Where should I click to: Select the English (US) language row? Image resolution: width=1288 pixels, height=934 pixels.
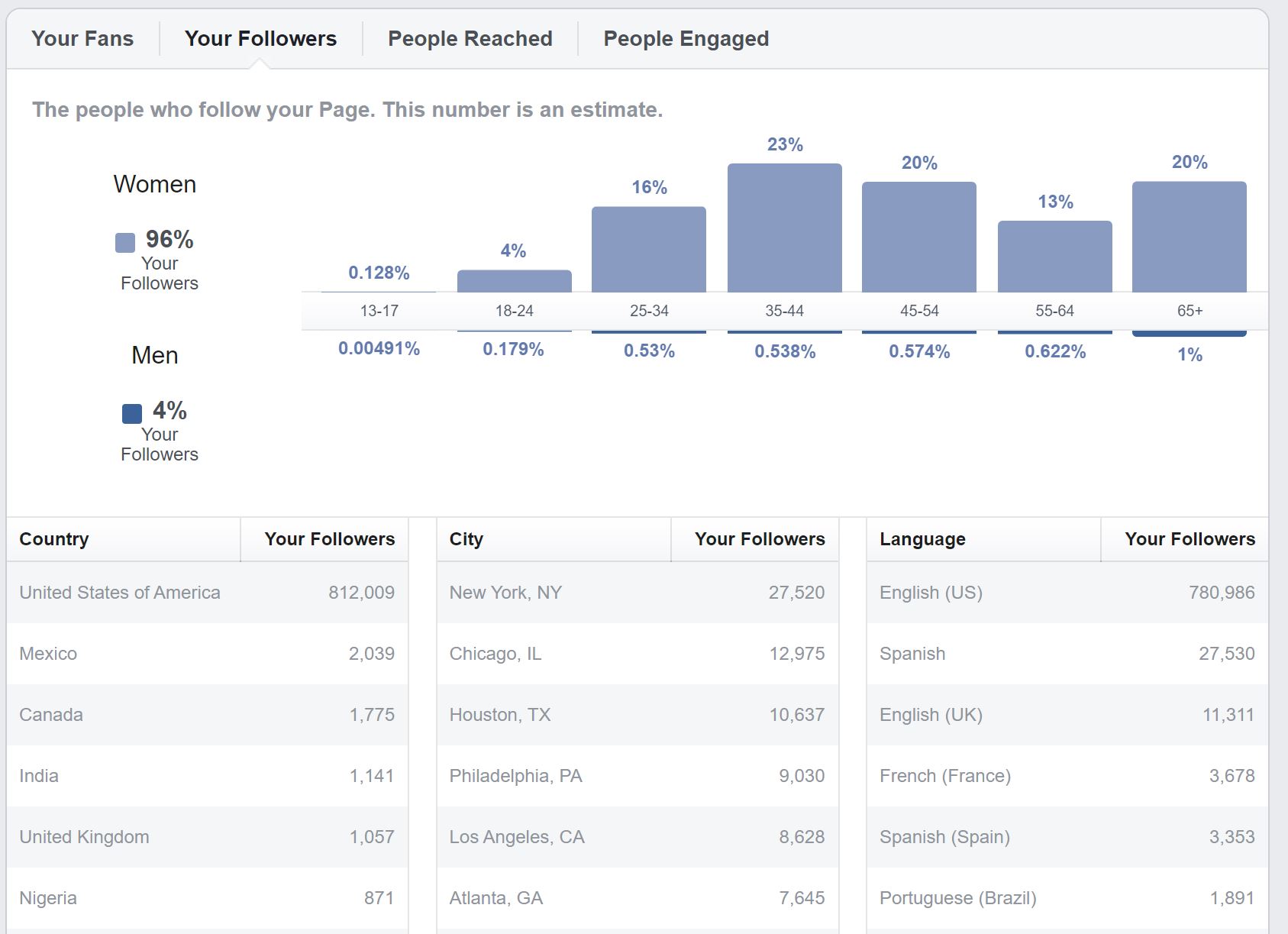(1067, 593)
